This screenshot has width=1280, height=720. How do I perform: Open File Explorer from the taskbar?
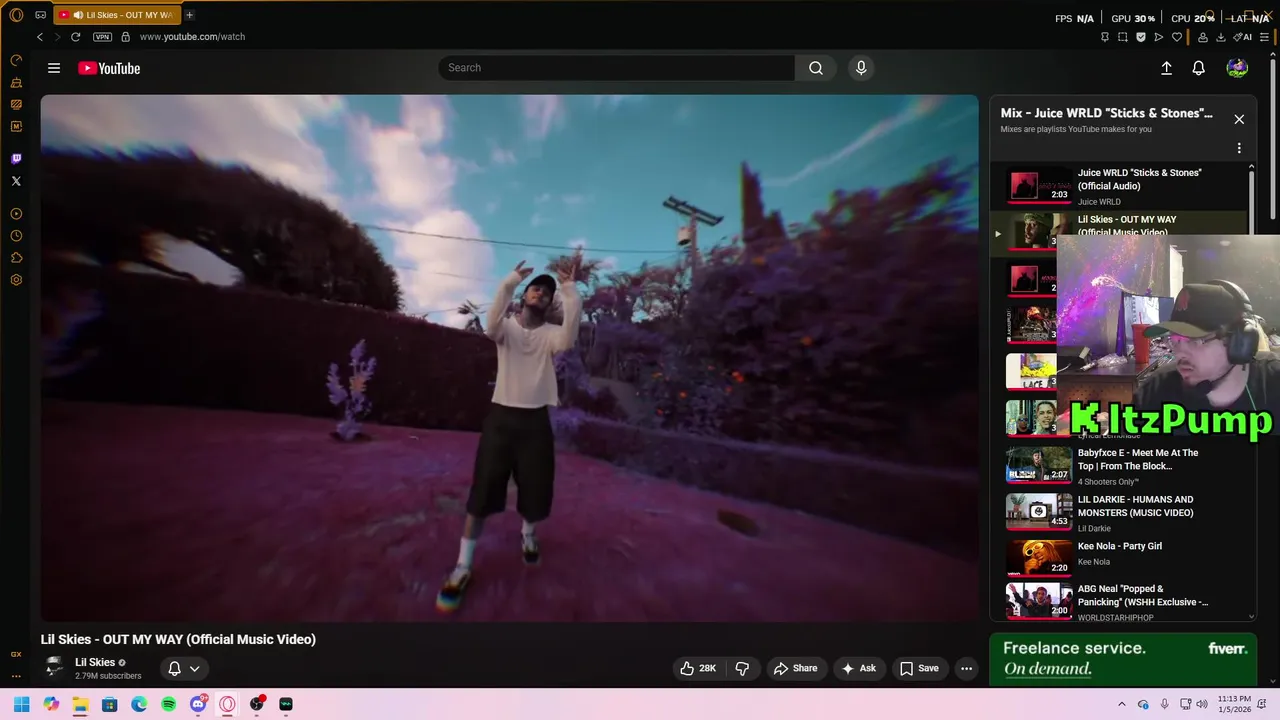[x=80, y=704]
